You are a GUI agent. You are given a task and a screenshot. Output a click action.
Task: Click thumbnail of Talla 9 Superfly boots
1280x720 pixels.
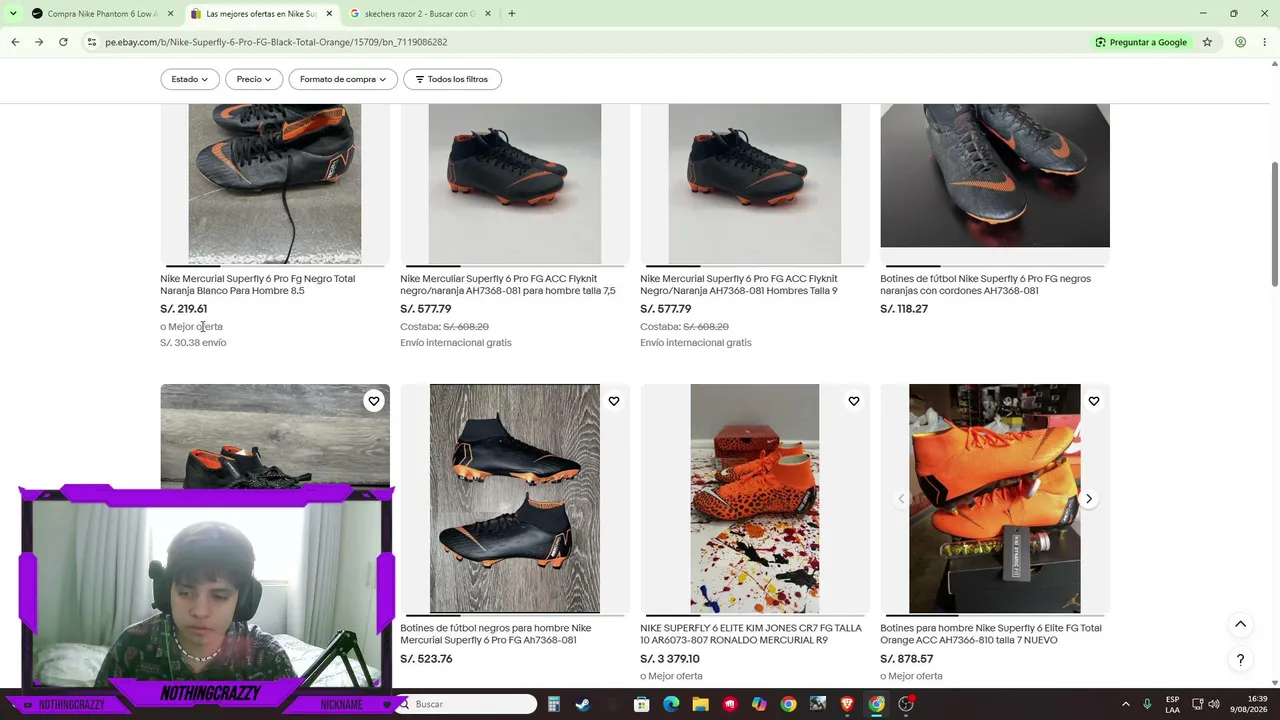755,184
